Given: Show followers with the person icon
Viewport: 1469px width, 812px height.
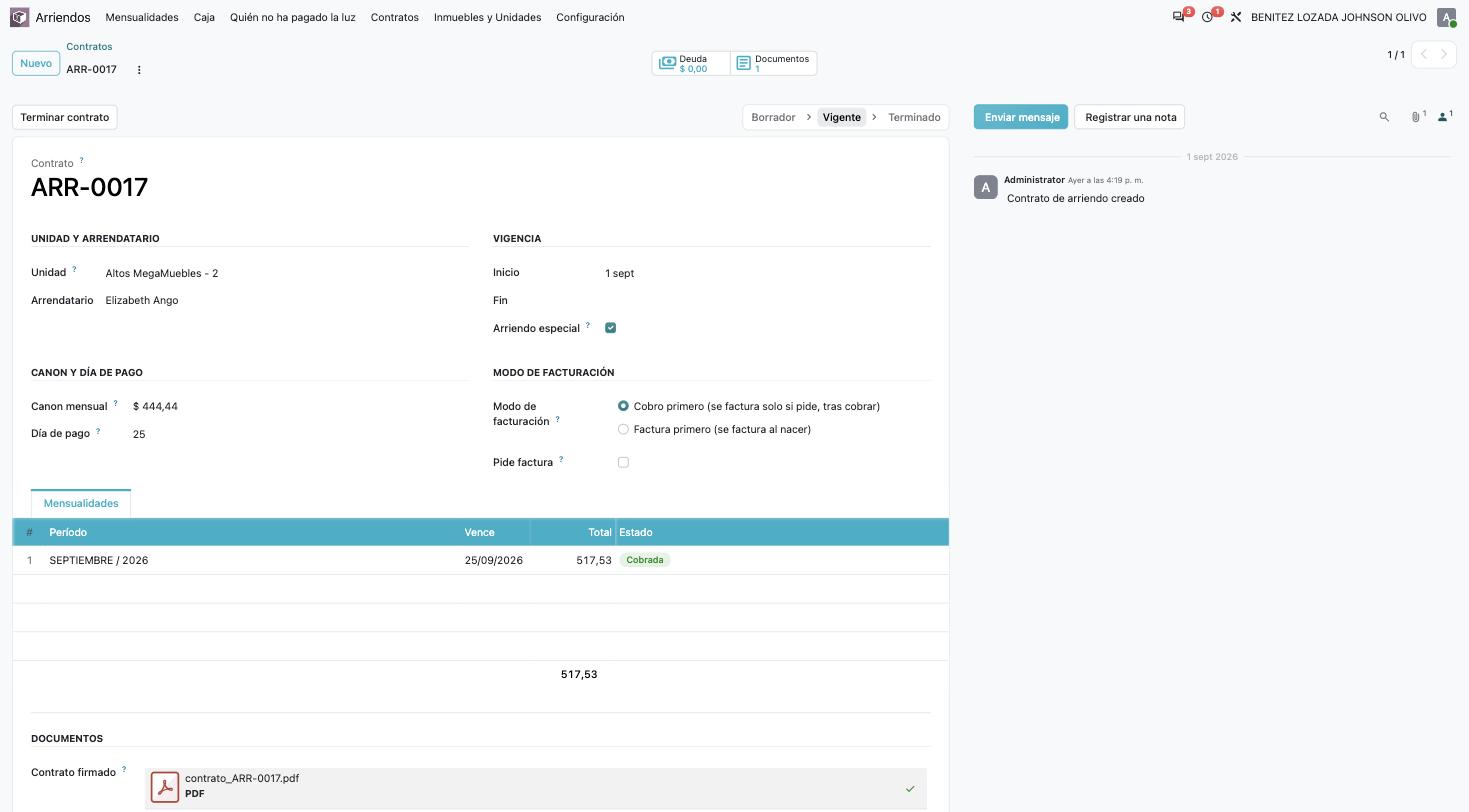Looking at the screenshot, I should pyautogui.click(x=1444, y=117).
